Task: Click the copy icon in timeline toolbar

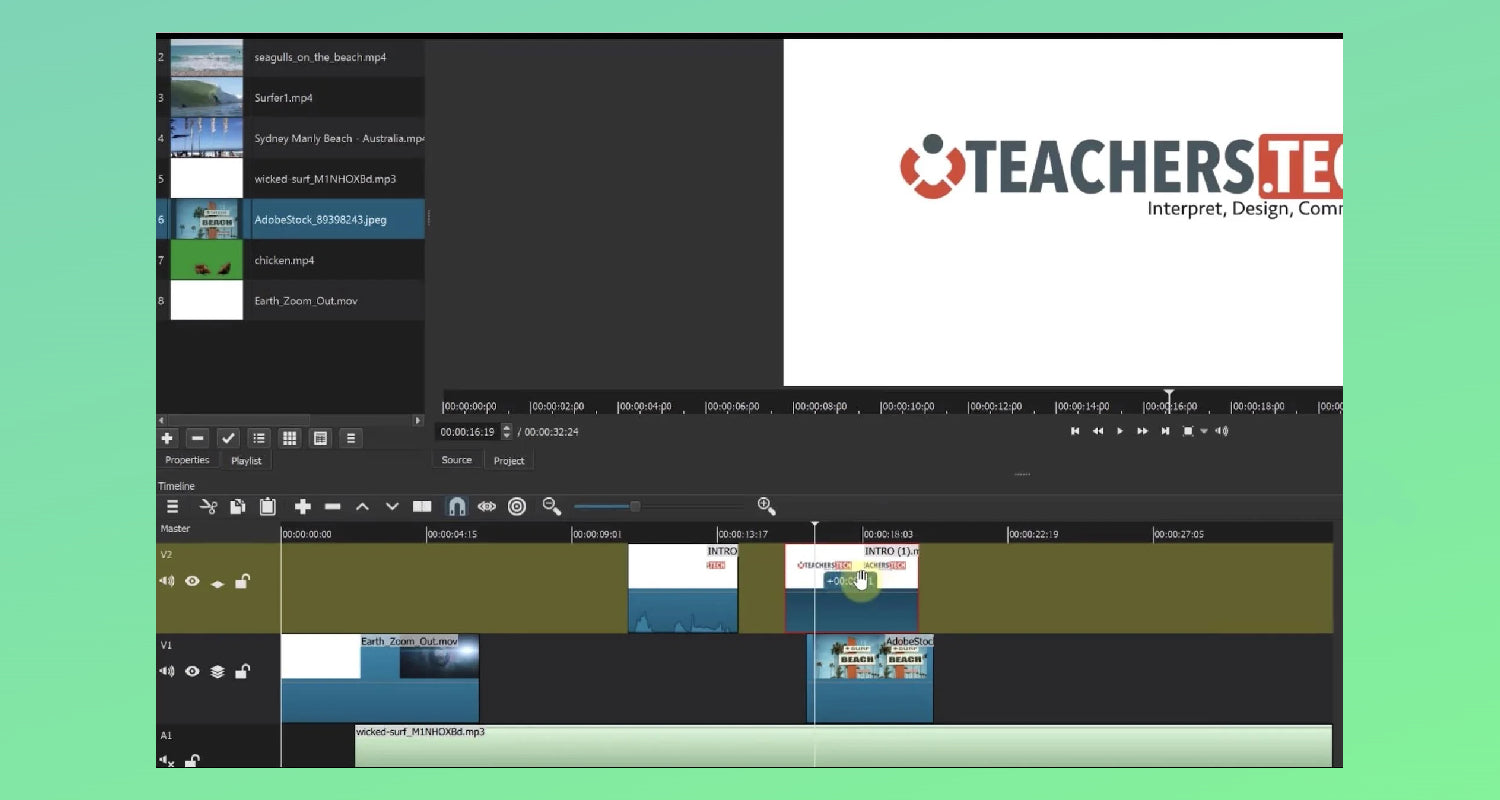Action: coord(238,507)
